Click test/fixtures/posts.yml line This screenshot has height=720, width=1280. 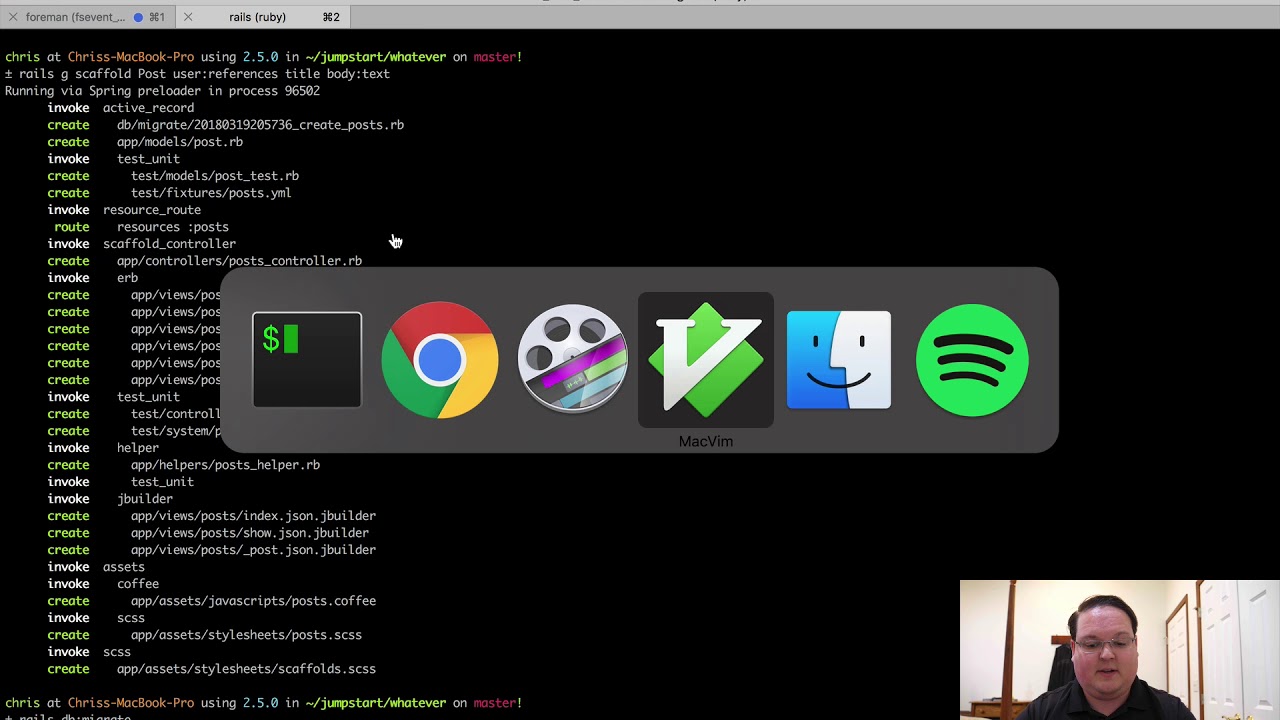point(211,193)
